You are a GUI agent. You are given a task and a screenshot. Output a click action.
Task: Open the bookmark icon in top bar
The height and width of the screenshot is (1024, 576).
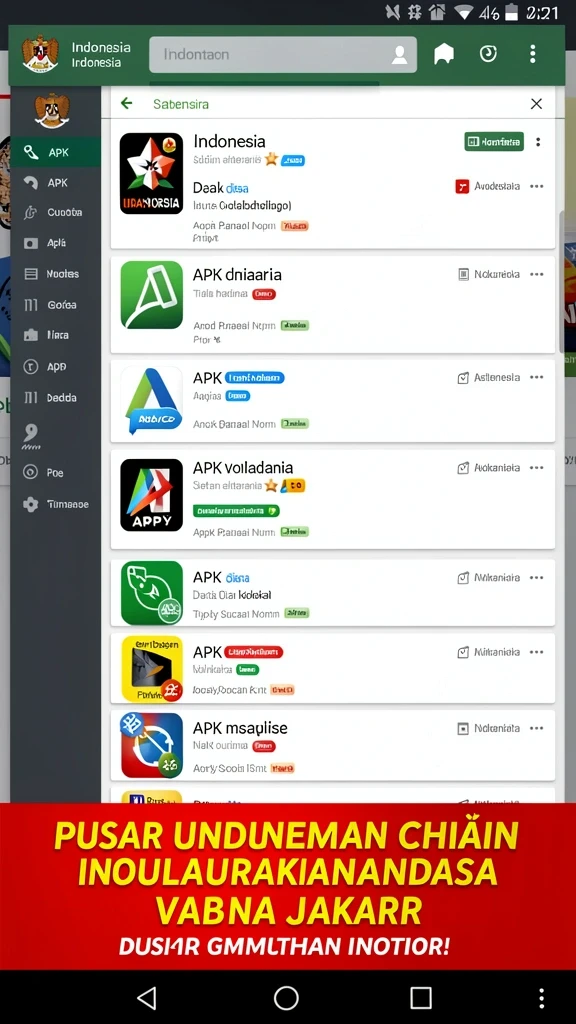[x=444, y=54]
